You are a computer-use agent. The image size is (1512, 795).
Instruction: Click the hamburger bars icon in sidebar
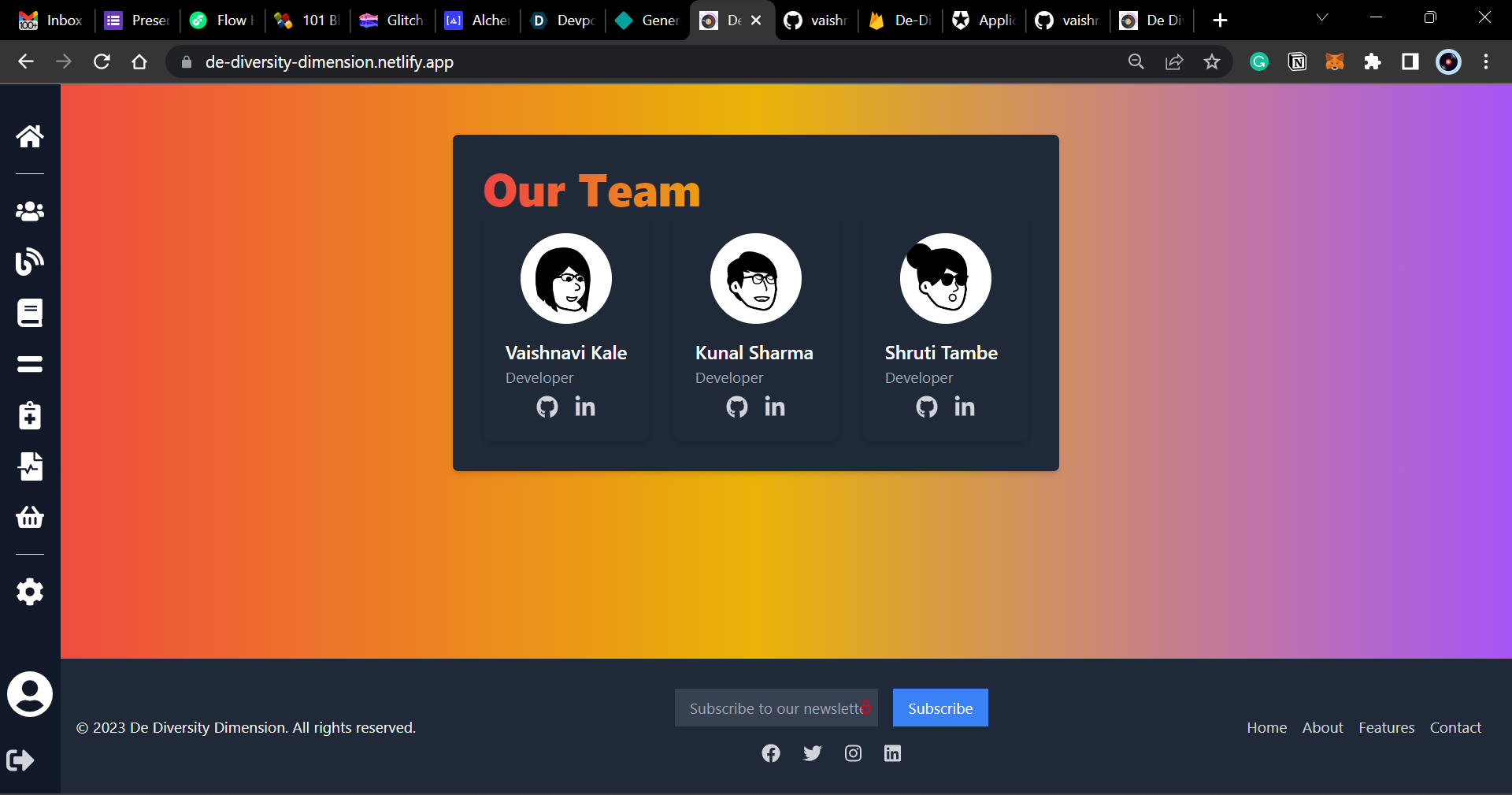[30, 364]
